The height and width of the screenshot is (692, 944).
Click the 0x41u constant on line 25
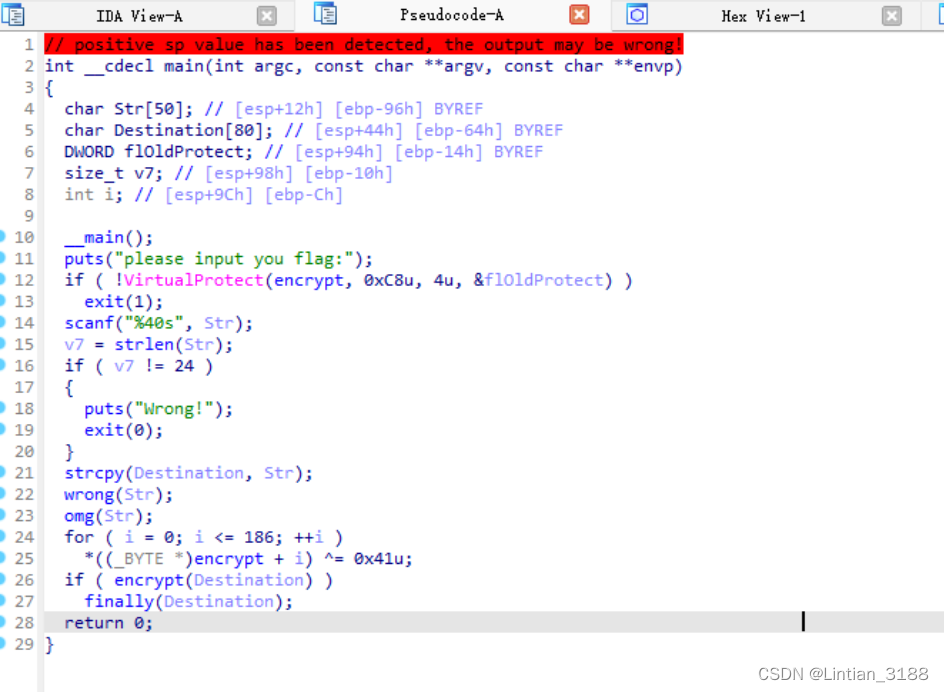378,558
